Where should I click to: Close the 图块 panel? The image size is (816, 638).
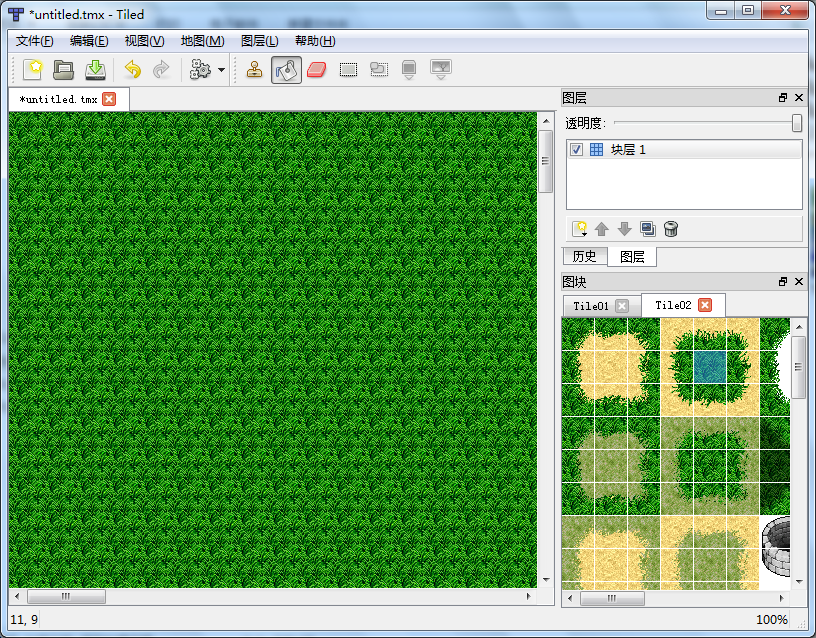(799, 282)
